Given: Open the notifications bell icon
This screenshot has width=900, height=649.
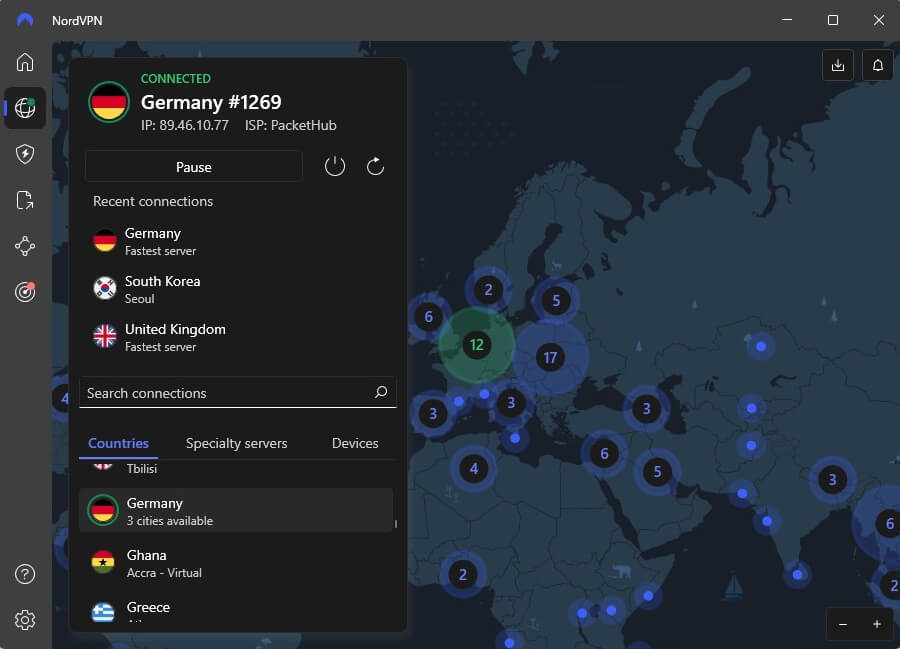Looking at the screenshot, I should click(x=878, y=65).
